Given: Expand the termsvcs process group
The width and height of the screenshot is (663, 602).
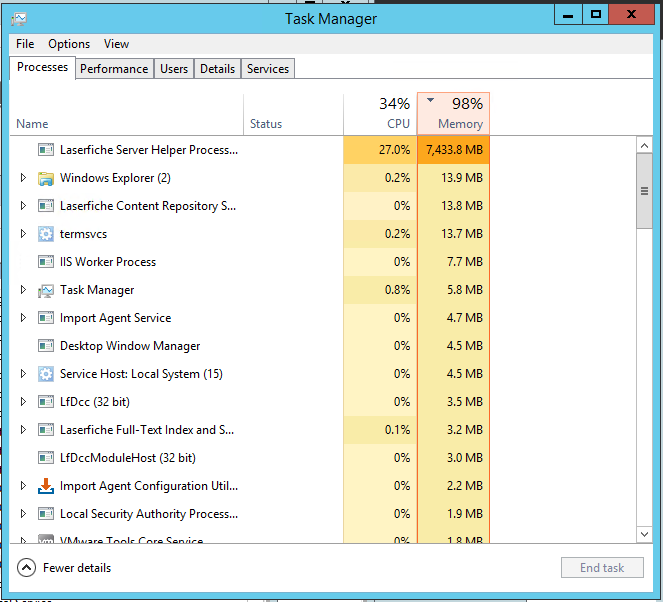Looking at the screenshot, I should pos(23,234).
